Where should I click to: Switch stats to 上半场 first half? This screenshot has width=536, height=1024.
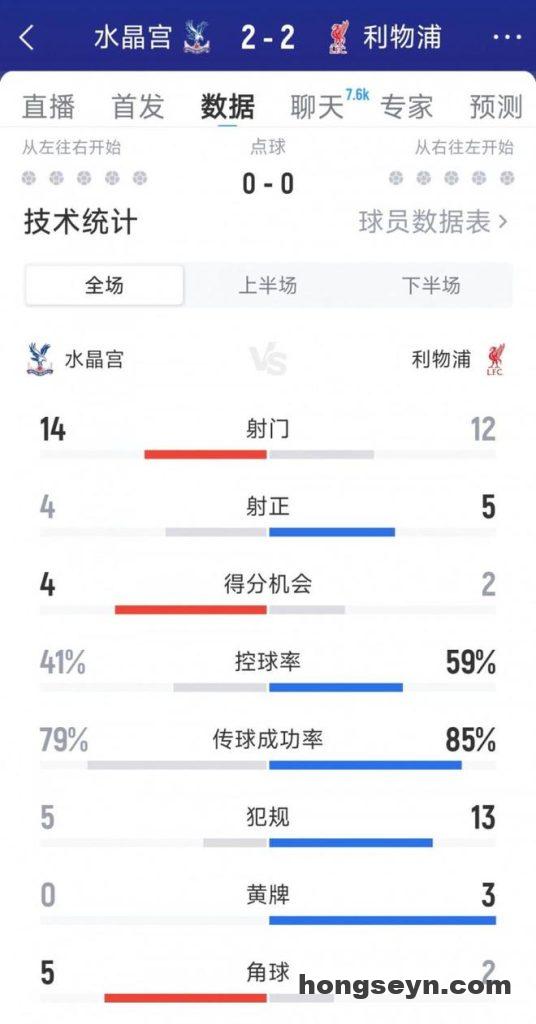coord(268,285)
